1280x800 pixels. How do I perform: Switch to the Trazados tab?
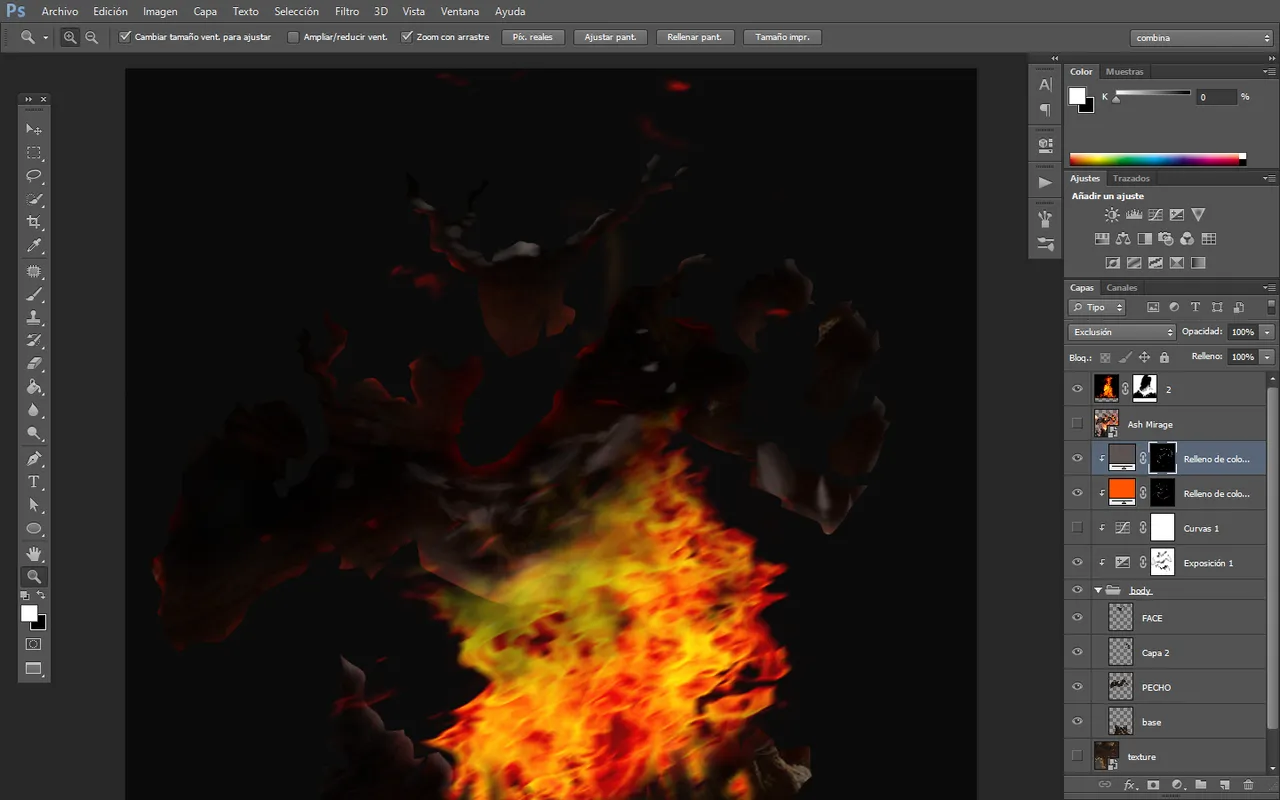point(1131,179)
